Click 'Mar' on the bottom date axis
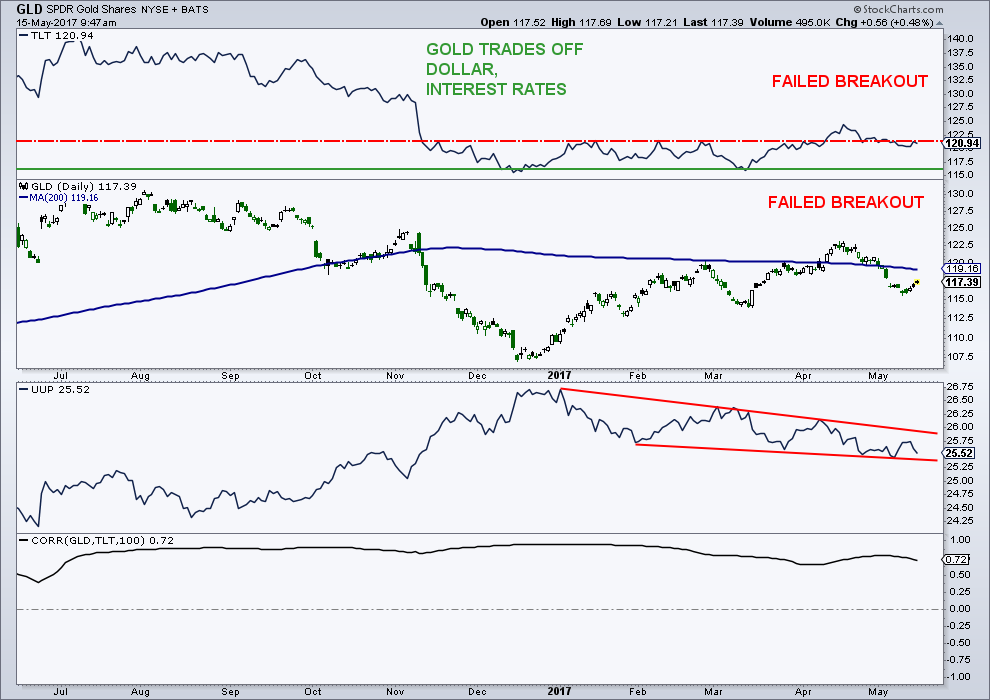 pyautogui.click(x=713, y=692)
